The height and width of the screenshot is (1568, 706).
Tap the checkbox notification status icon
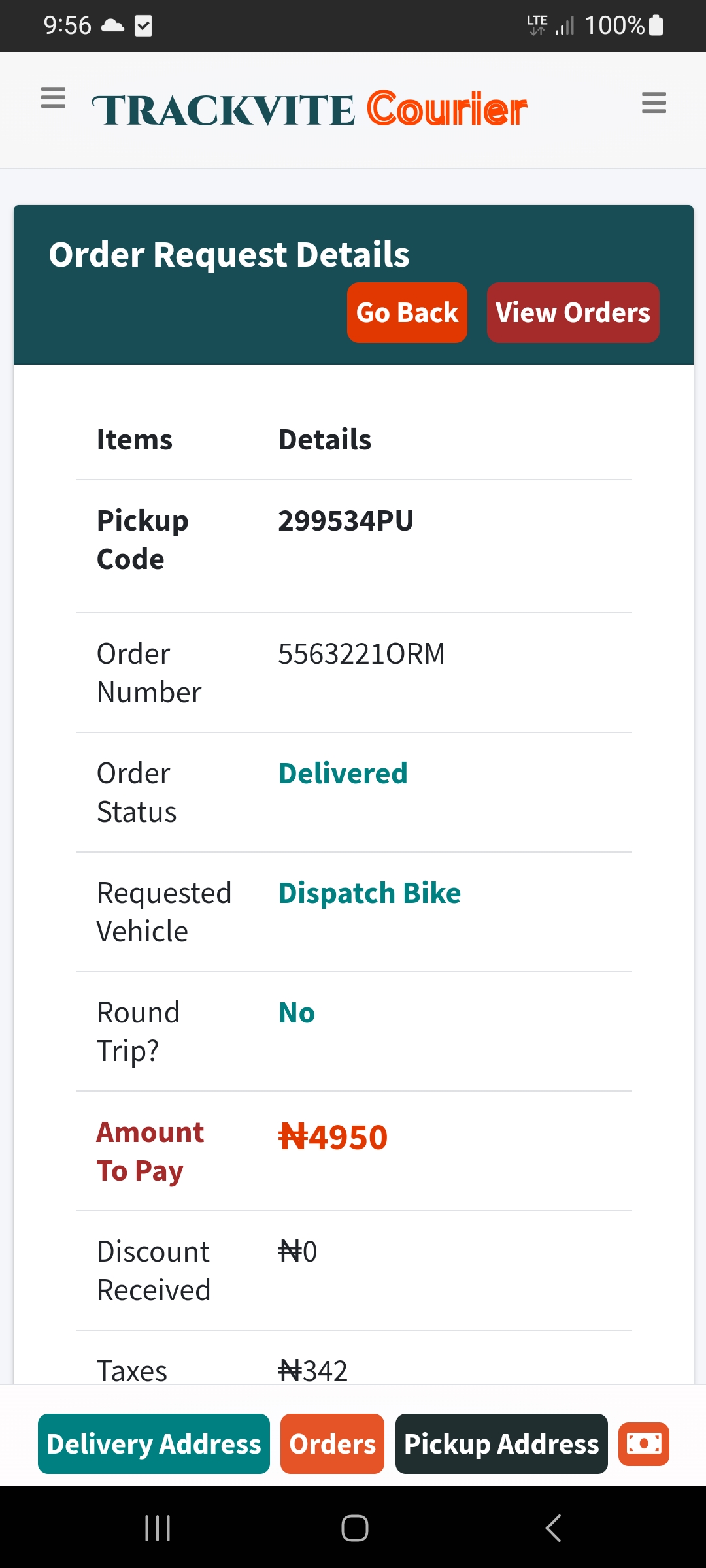(x=143, y=25)
